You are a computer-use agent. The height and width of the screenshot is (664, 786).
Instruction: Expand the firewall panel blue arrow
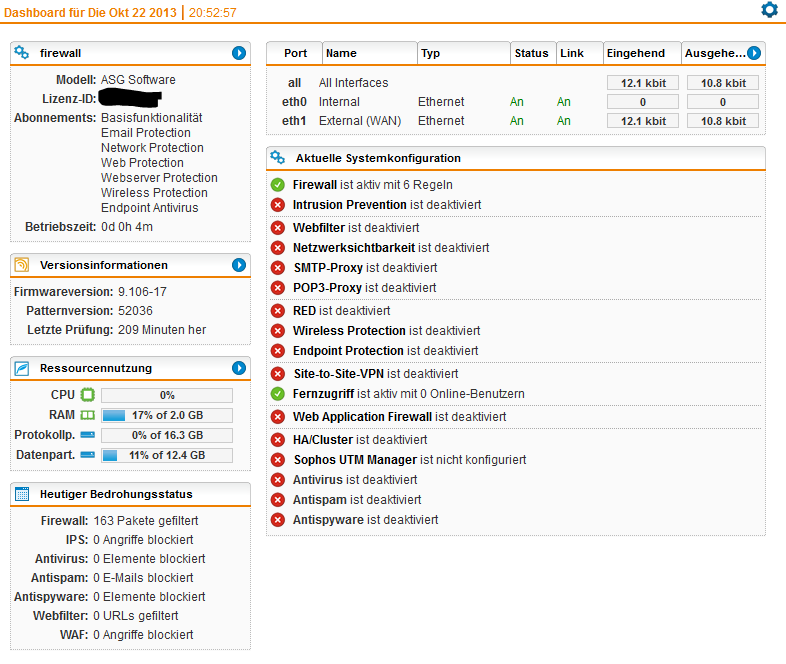(x=239, y=53)
